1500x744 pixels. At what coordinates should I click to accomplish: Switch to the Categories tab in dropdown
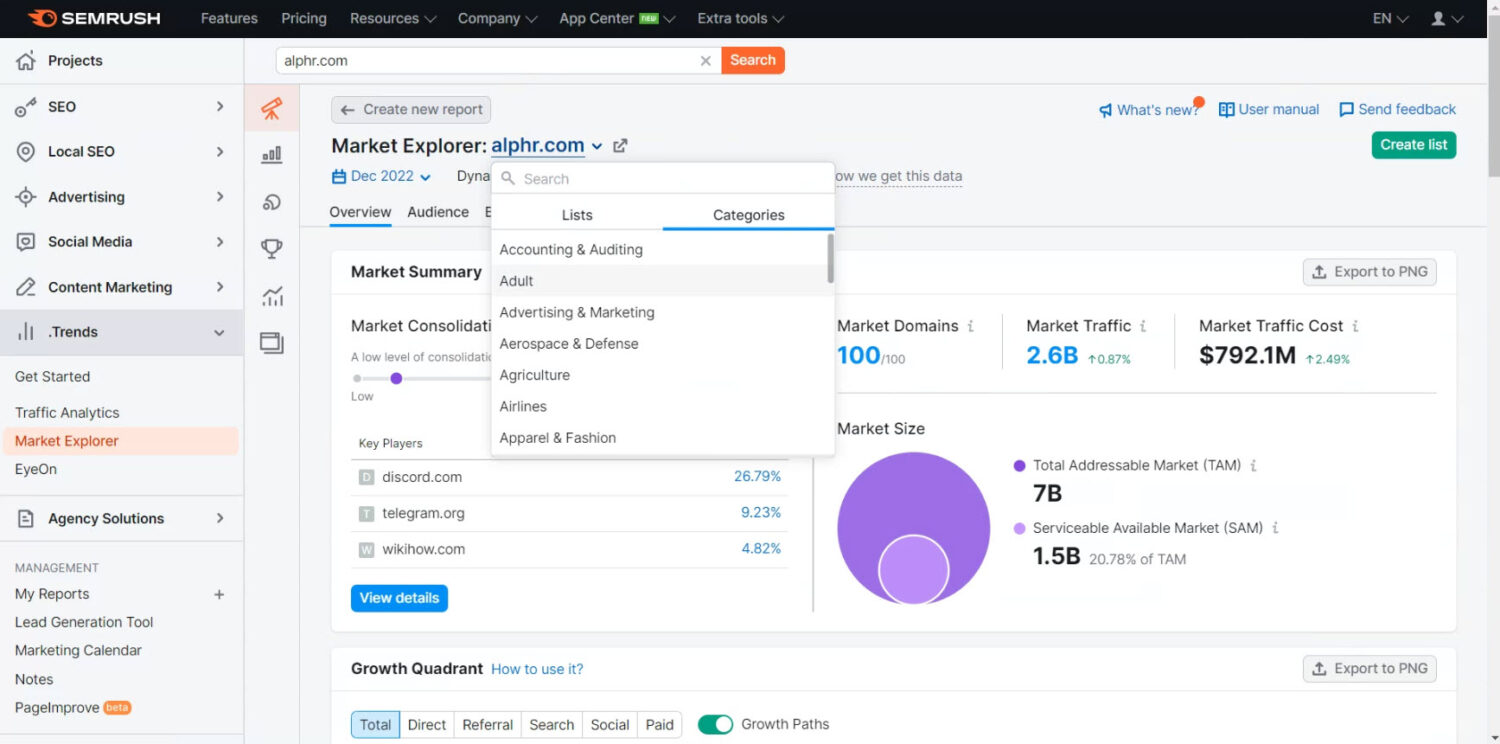pyautogui.click(x=748, y=215)
